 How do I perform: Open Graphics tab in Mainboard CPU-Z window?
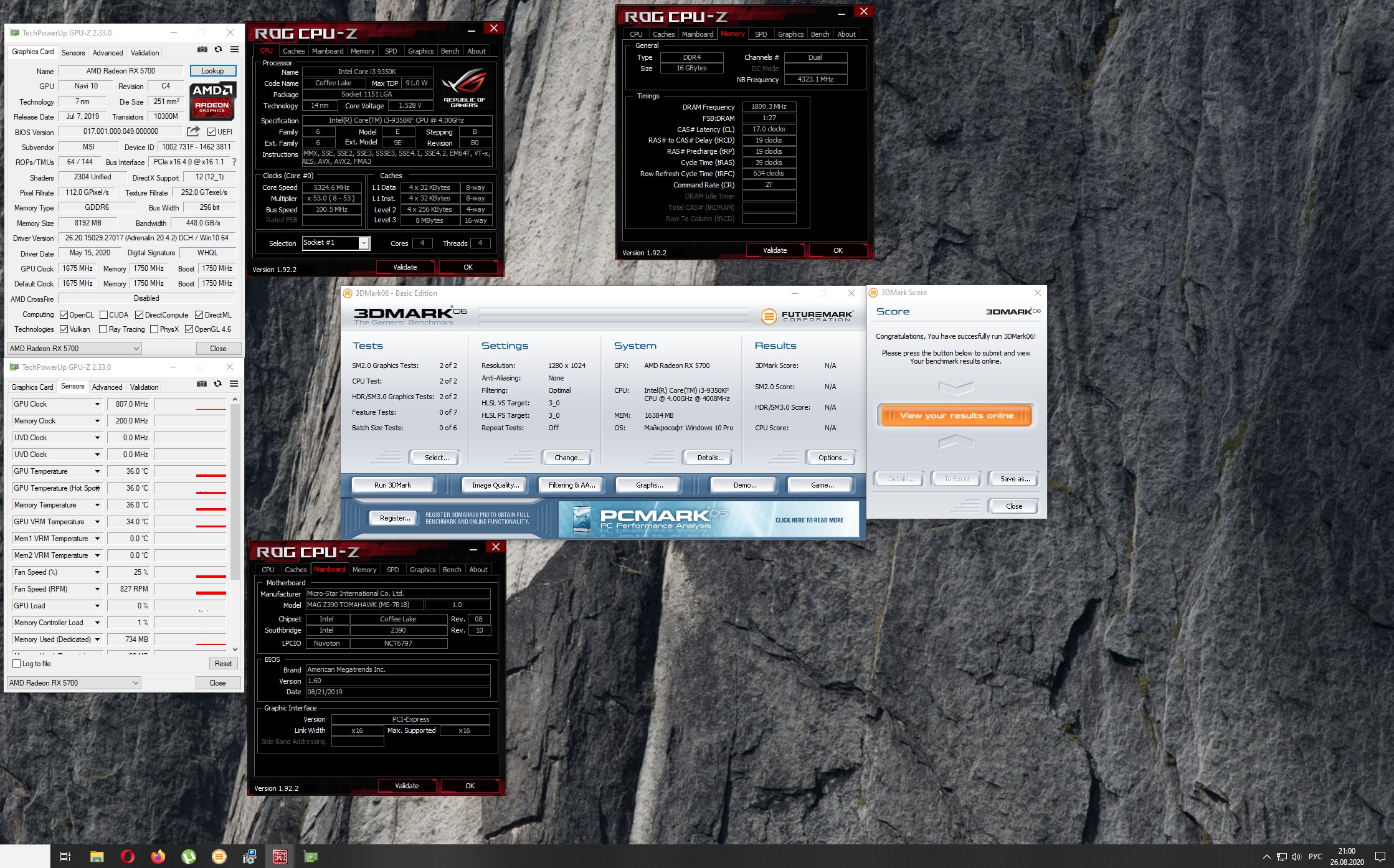tap(422, 570)
